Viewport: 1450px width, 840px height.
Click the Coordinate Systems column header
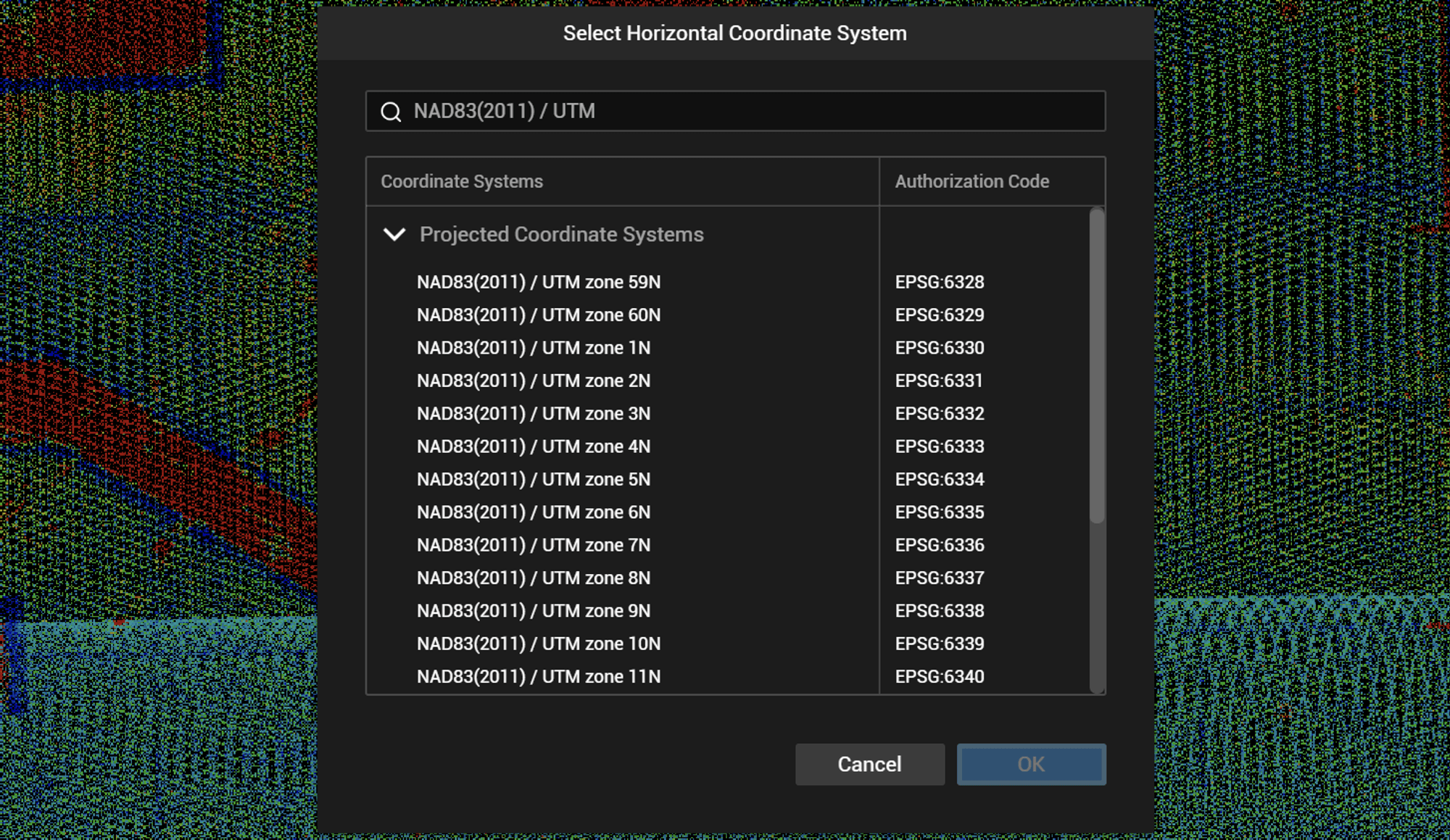coord(462,180)
